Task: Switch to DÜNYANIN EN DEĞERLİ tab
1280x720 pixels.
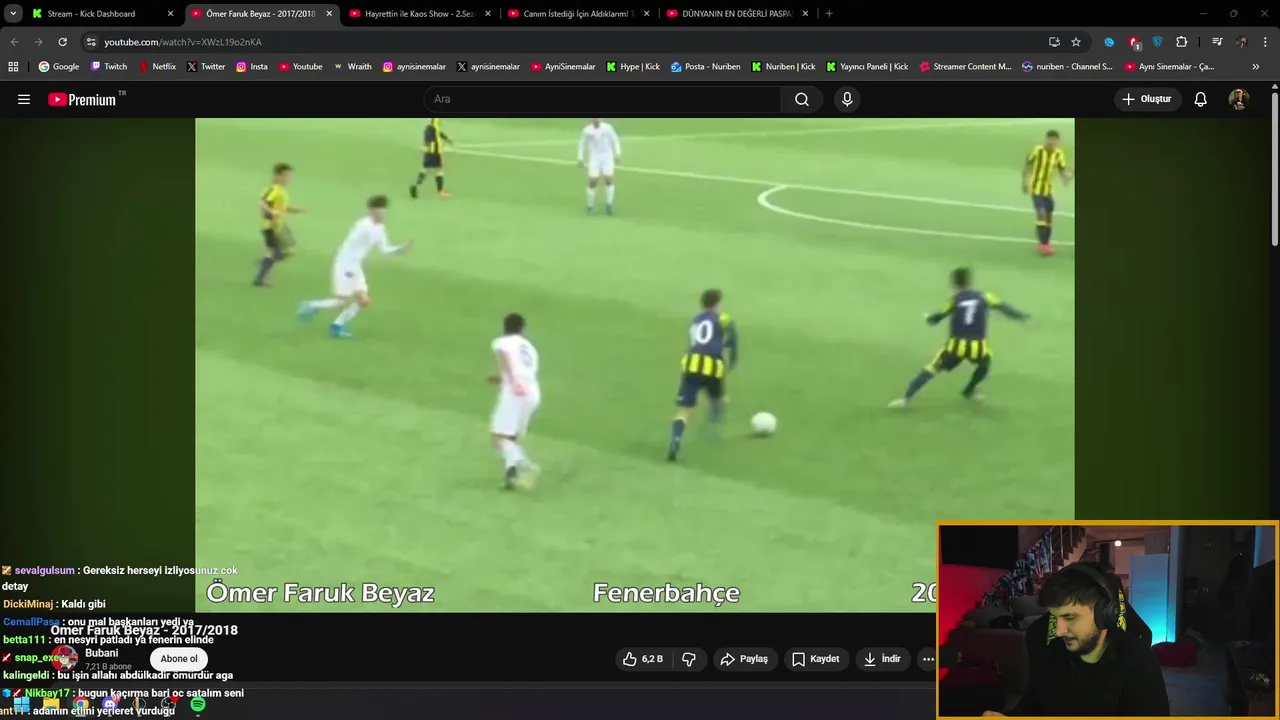Action: [736, 14]
